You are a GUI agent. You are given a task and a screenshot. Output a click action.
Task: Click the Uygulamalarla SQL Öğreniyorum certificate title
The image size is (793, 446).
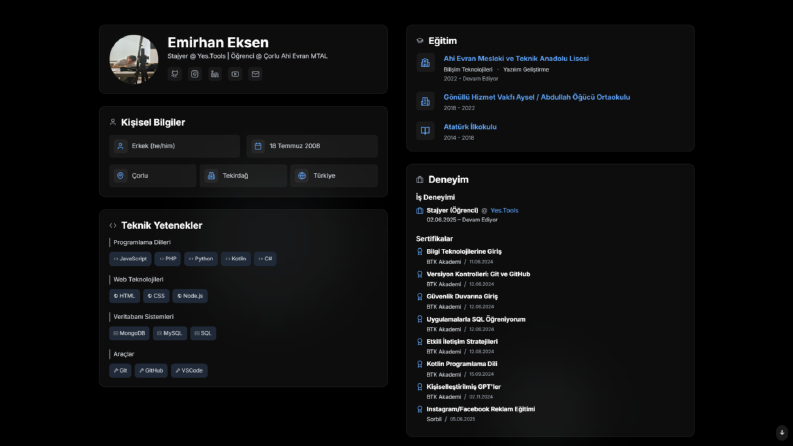(x=476, y=319)
